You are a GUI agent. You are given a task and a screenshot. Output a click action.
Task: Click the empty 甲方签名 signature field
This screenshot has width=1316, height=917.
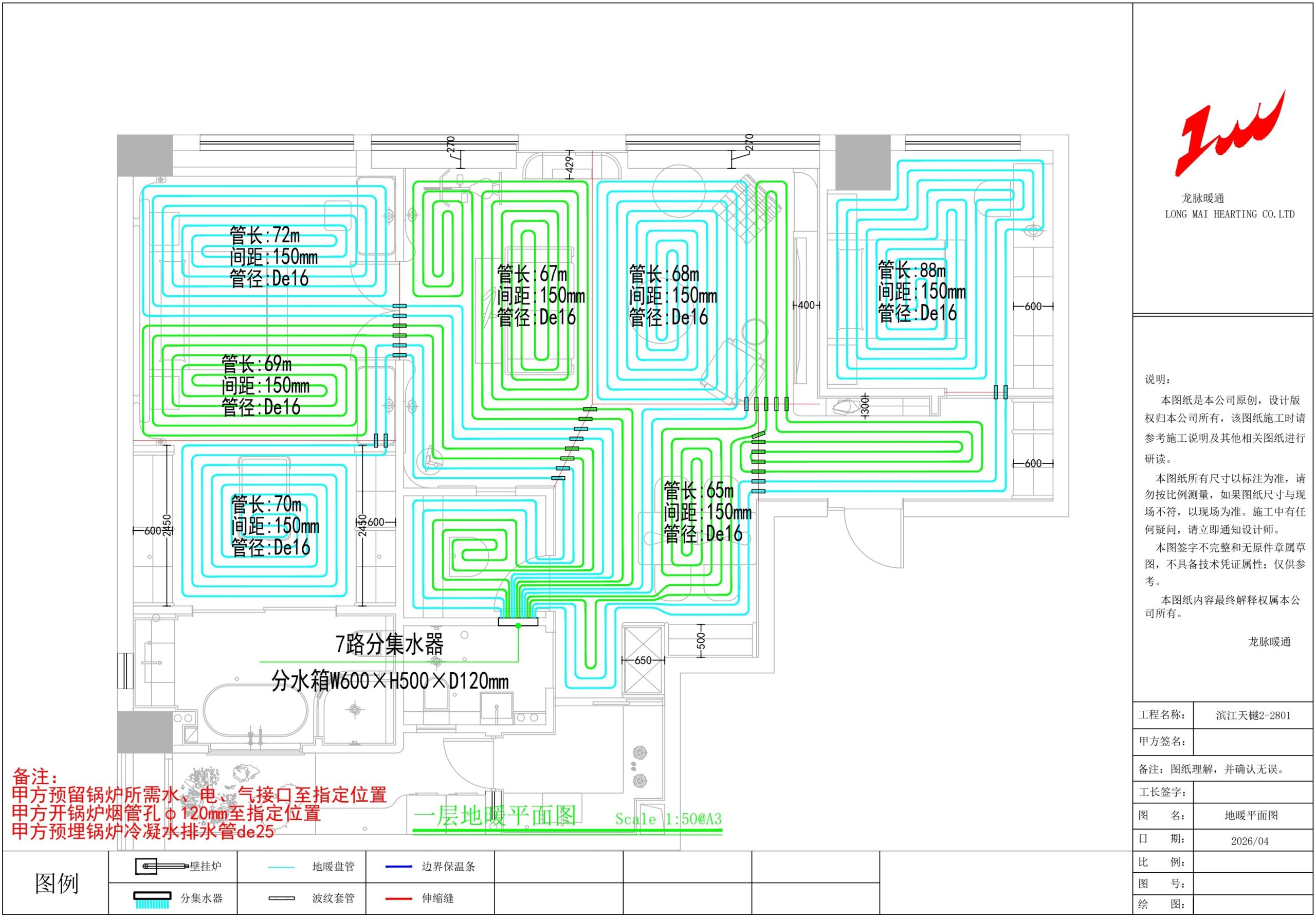tap(1253, 742)
